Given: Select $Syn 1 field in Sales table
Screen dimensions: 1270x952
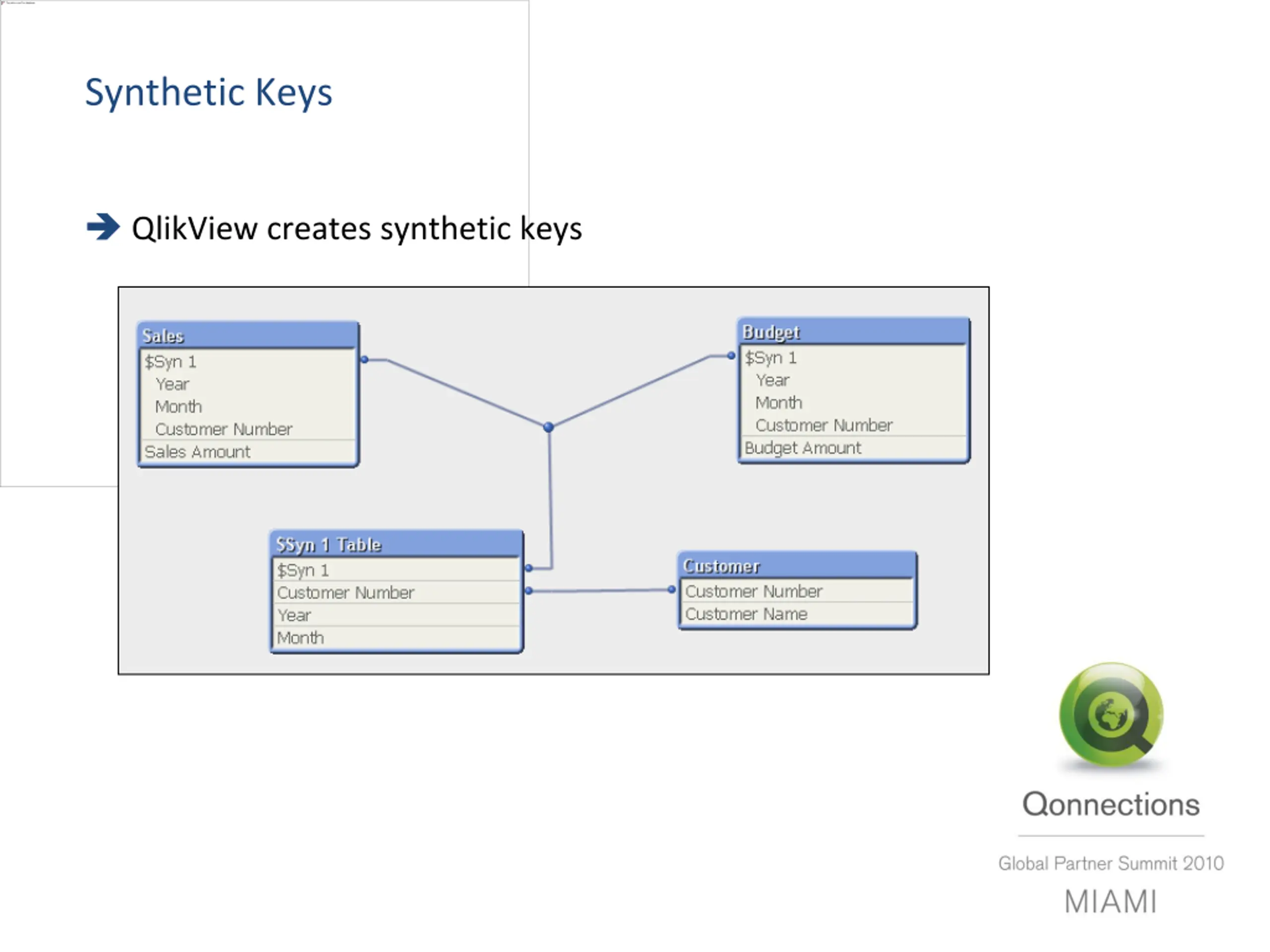Looking at the screenshot, I should pos(248,361).
